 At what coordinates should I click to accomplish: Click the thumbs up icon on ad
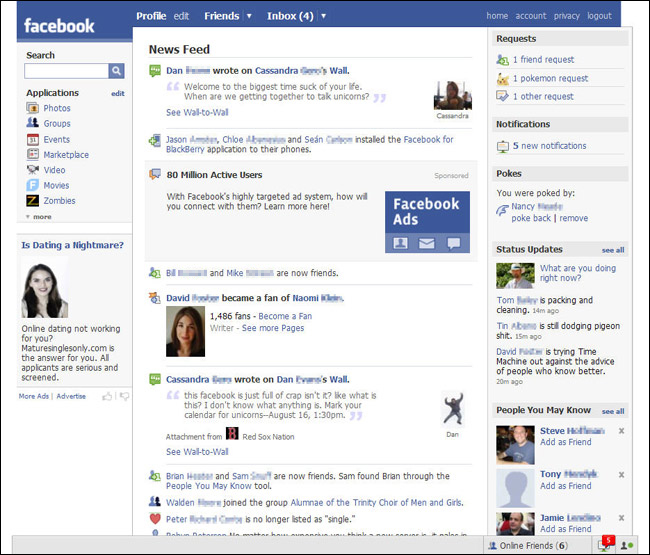click(x=107, y=397)
